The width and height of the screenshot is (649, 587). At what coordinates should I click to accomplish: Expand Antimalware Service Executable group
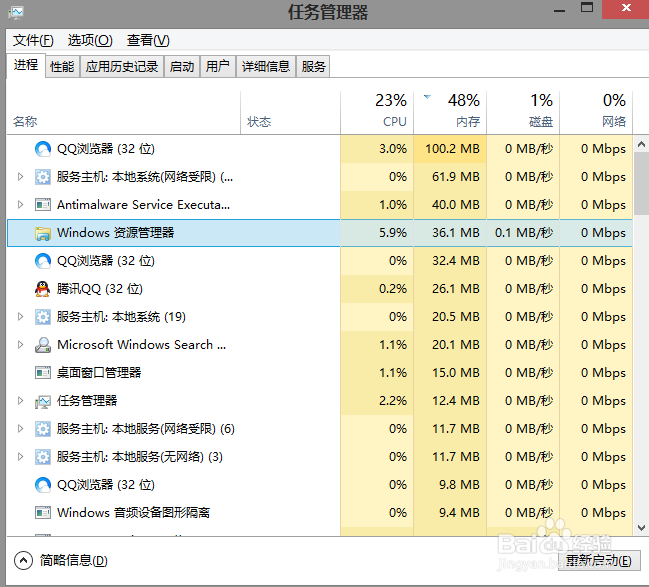(x=20, y=205)
